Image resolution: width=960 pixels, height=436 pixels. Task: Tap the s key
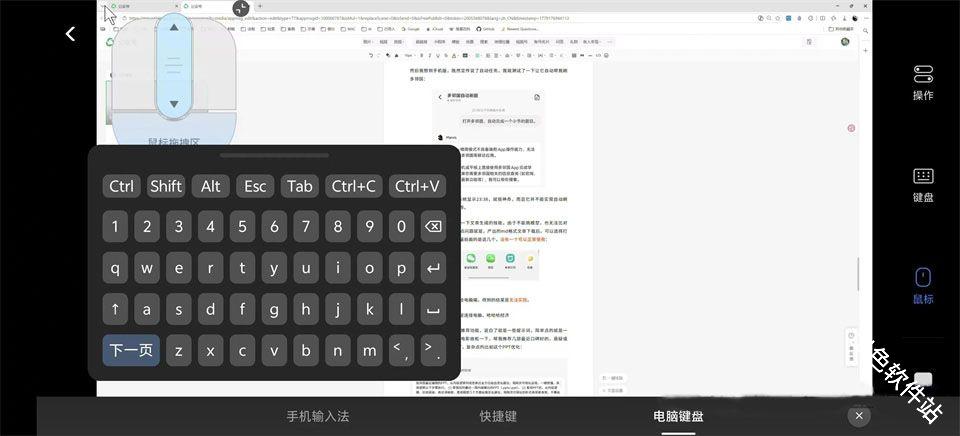point(178,309)
